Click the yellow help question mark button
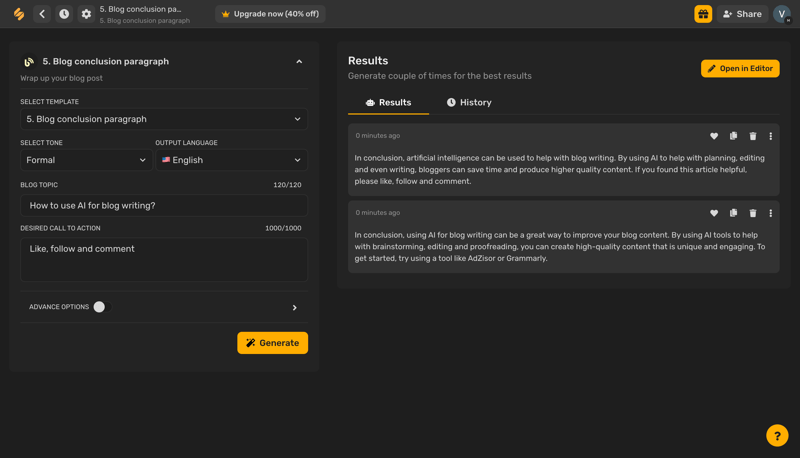The image size is (800, 458). pyautogui.click(x=777, y=435)
